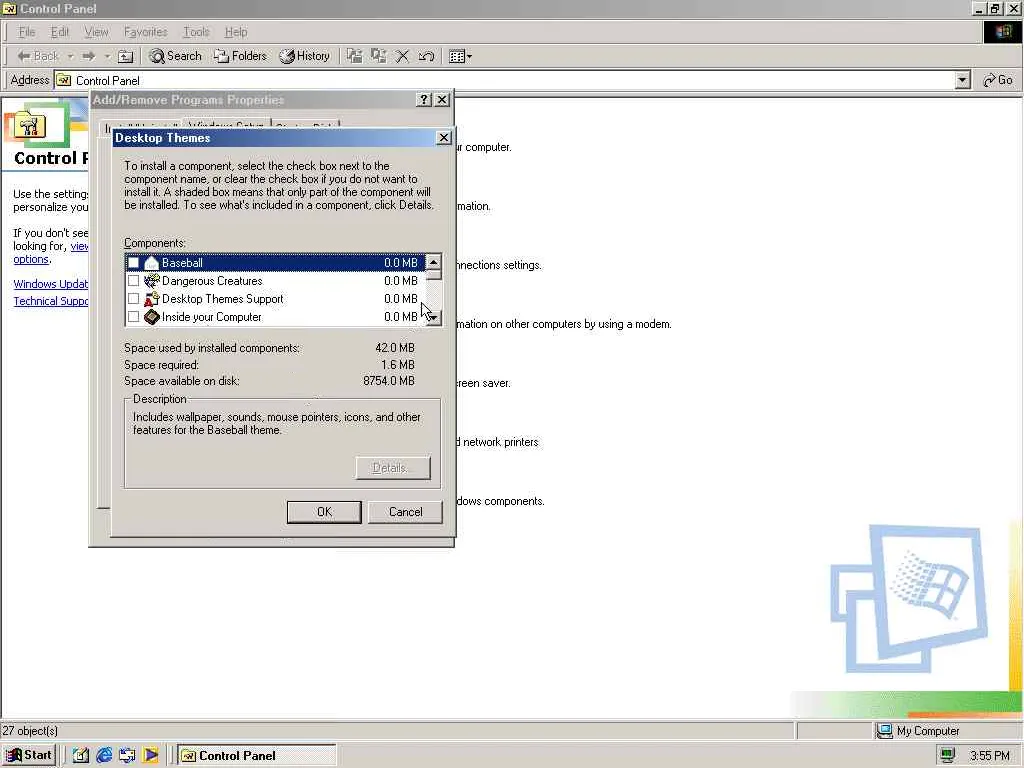Open the Forward history dropdown arrow
1024x768 pixels.
click(107, 56)
